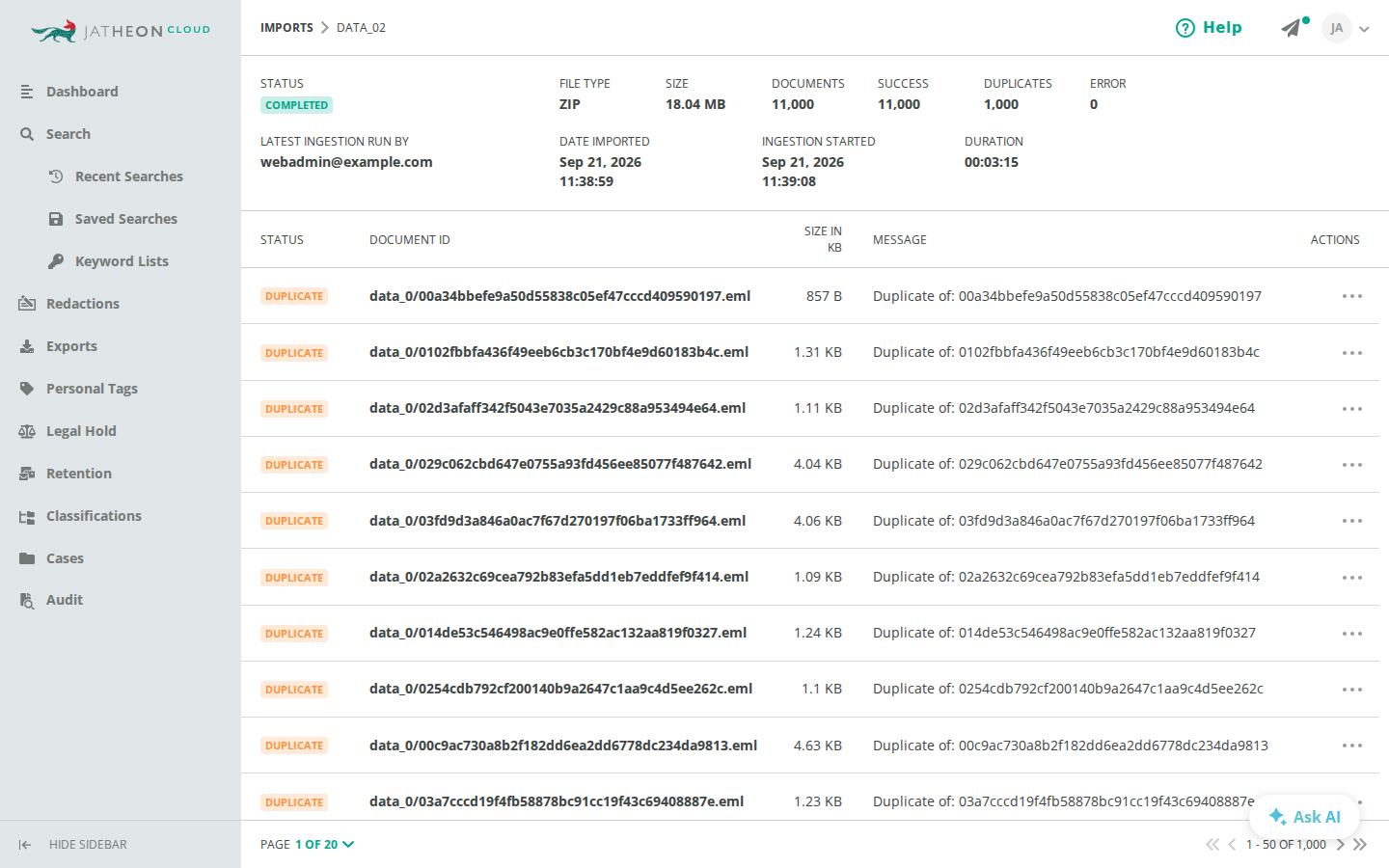This screenshot has height=868, width=1389.
Task: Open actions menu for 0102fbbfa436 row
Action: (x=1352, y=353)
